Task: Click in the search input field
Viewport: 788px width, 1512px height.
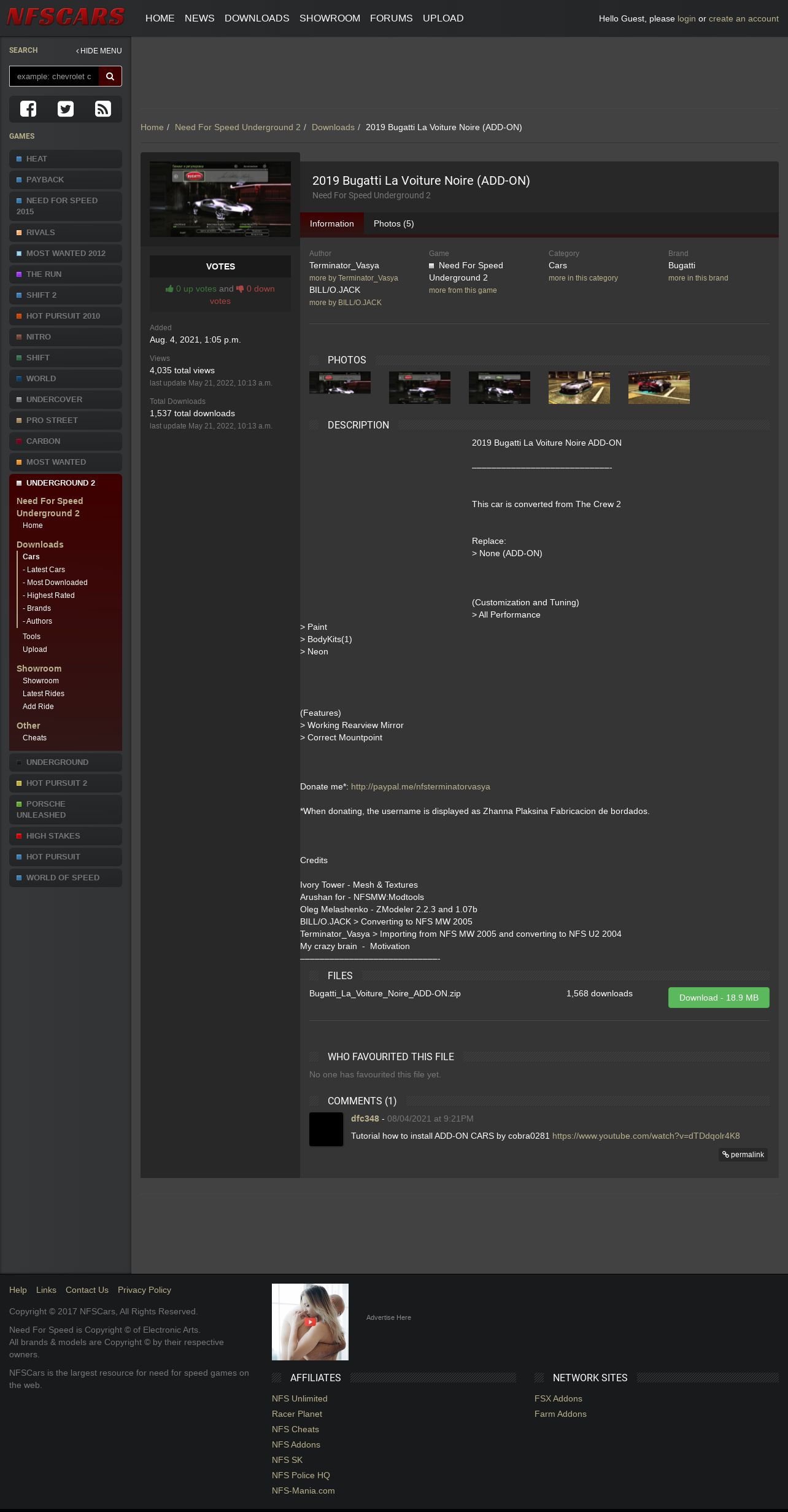Action: pos(54,77)
